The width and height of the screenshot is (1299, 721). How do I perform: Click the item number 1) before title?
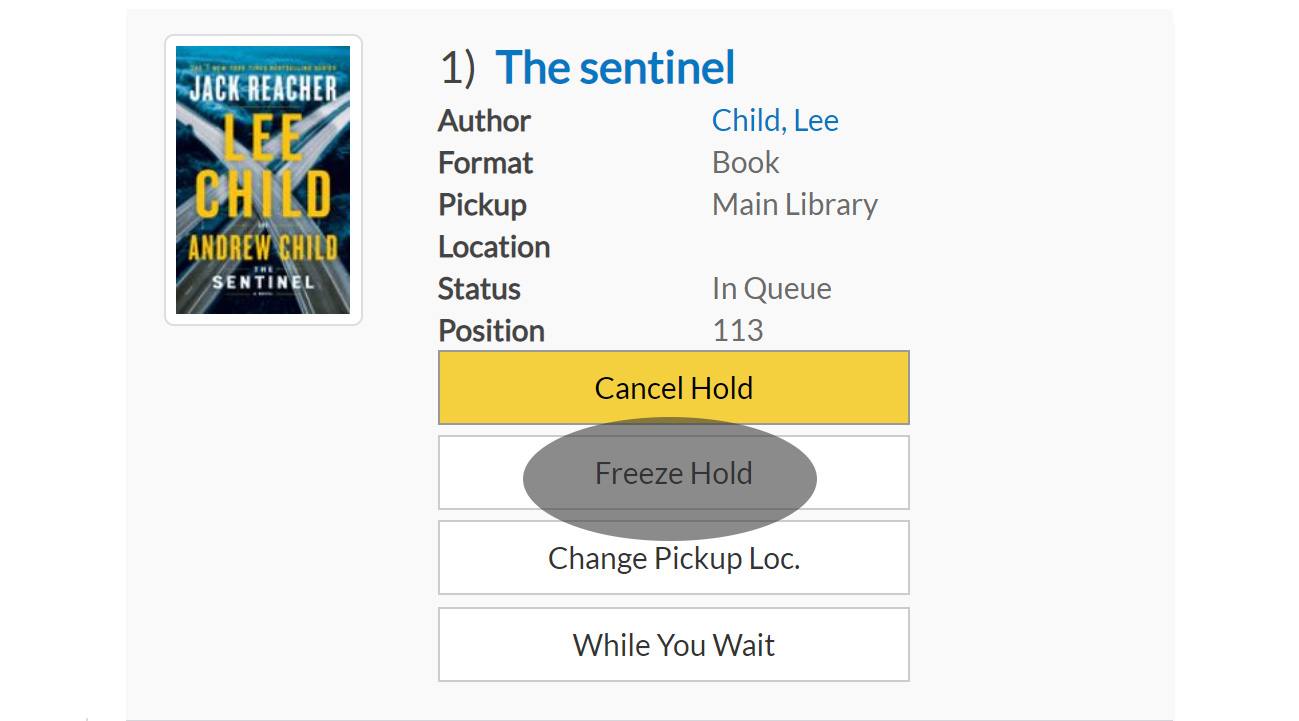point(458,68)
